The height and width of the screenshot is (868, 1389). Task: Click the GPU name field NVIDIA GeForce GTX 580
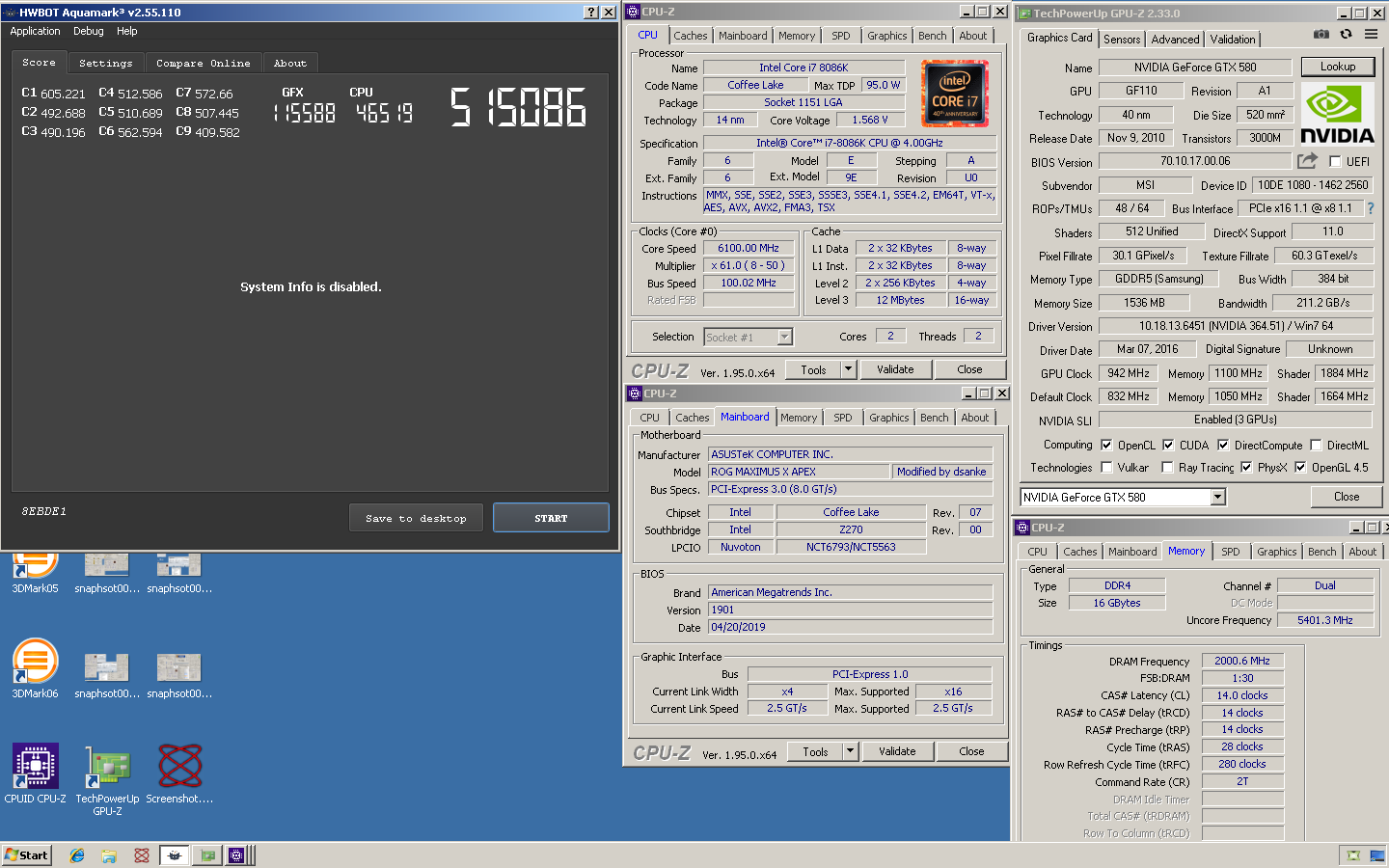point(1194,68)
